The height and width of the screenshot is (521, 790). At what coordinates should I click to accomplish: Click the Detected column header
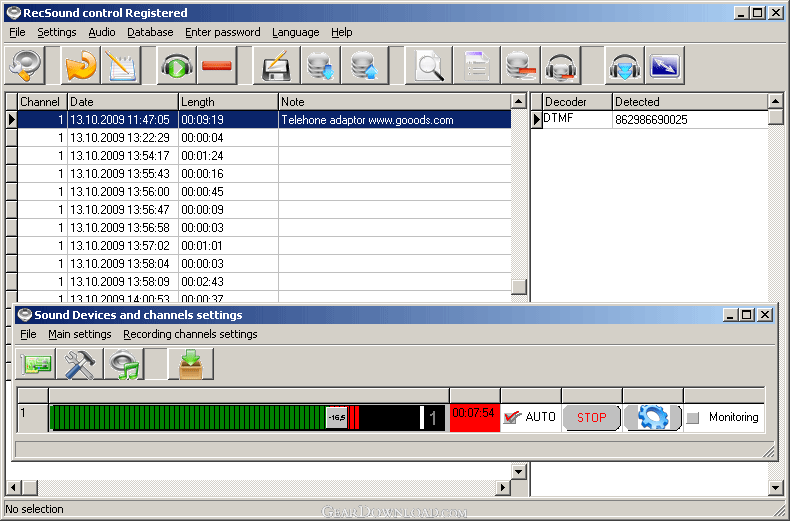pos(690,102)
